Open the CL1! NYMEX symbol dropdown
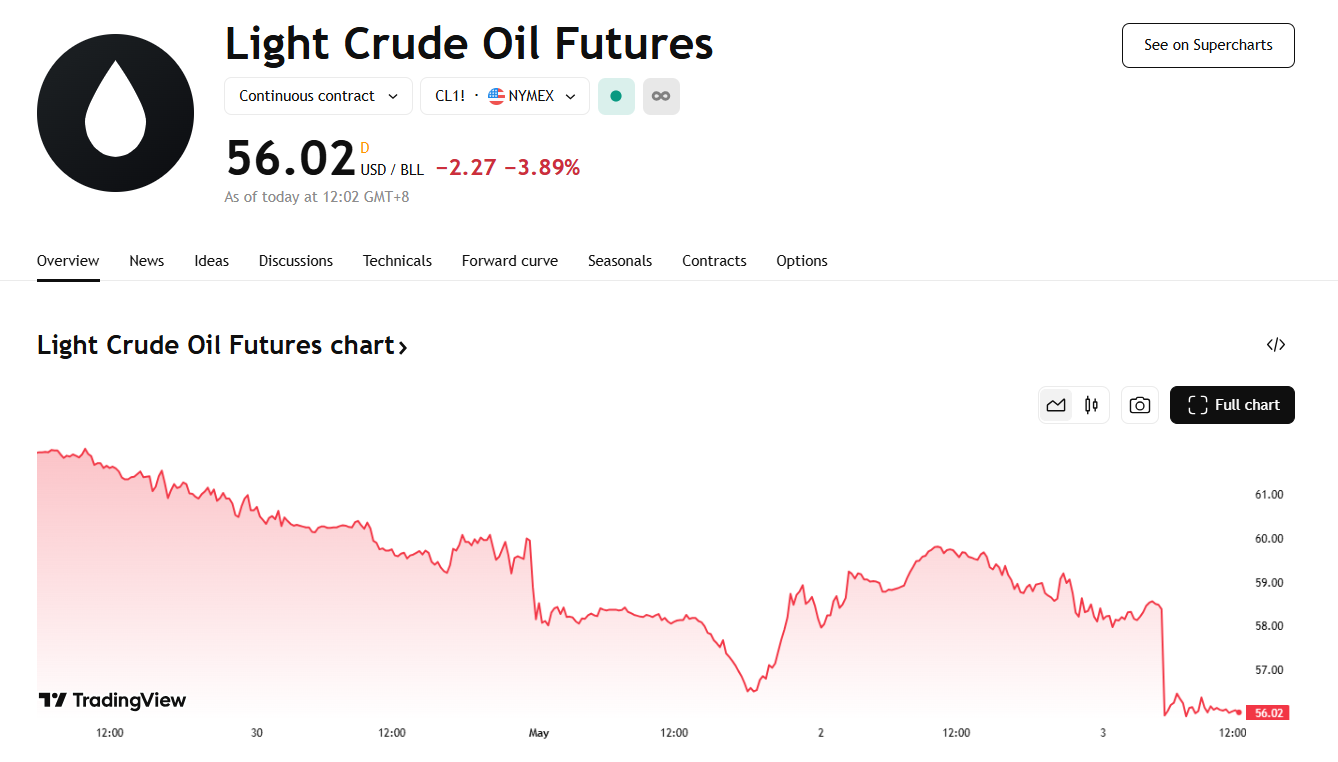Screen dimensions: 1338x762 tap(505, 96)
